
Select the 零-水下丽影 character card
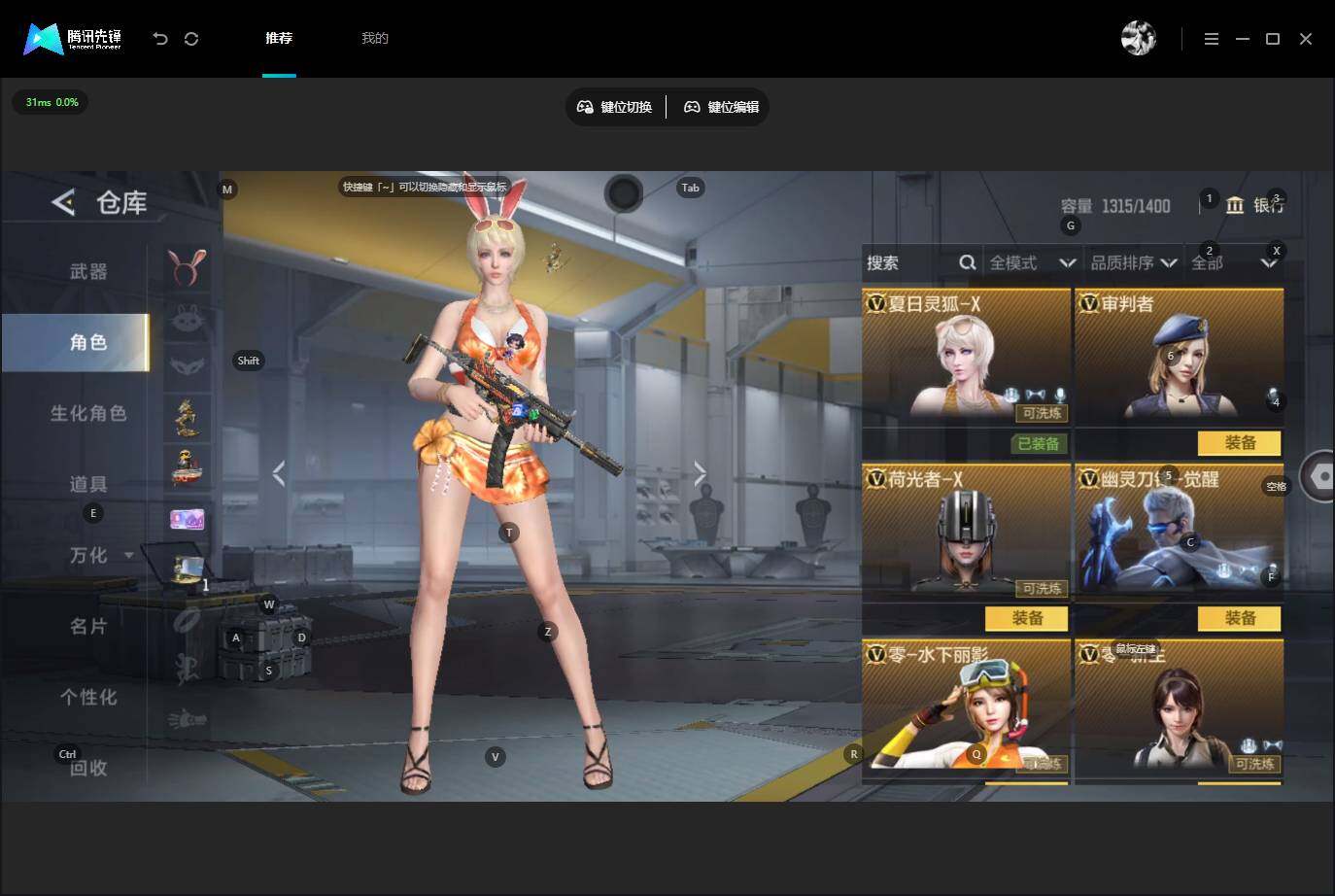(x=966, y=710)
